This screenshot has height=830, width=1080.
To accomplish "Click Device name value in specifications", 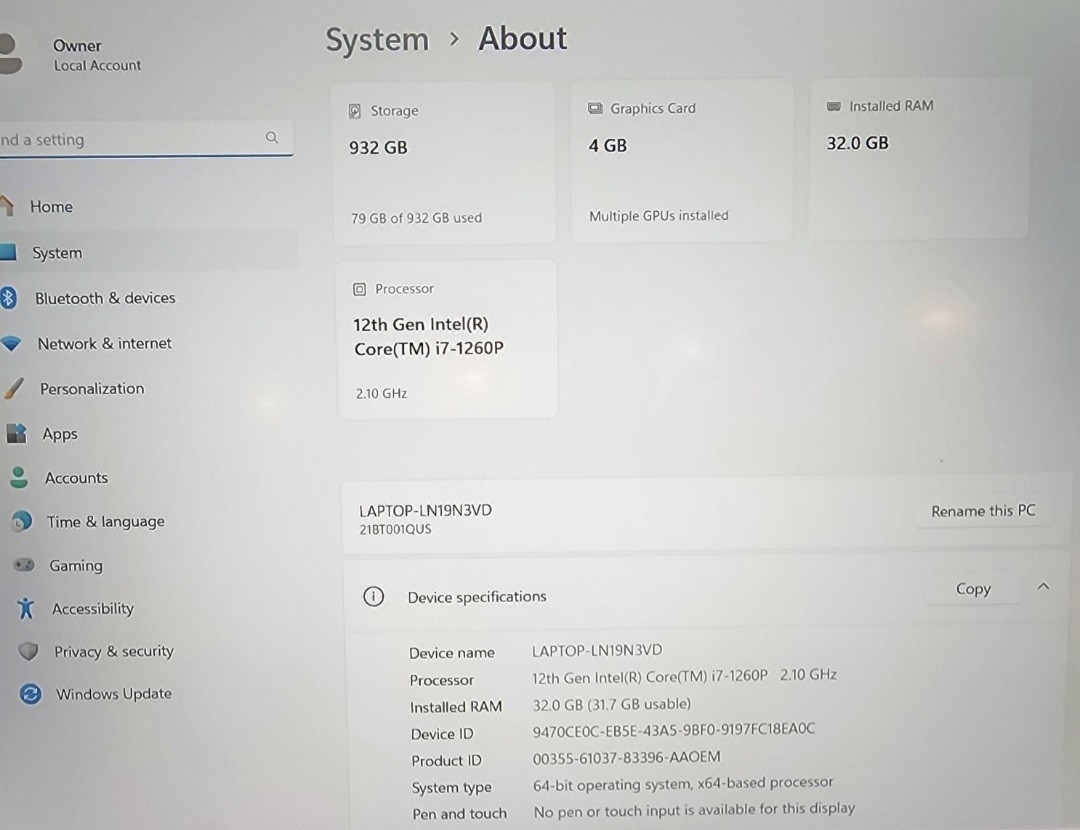I will click(596, 650).
